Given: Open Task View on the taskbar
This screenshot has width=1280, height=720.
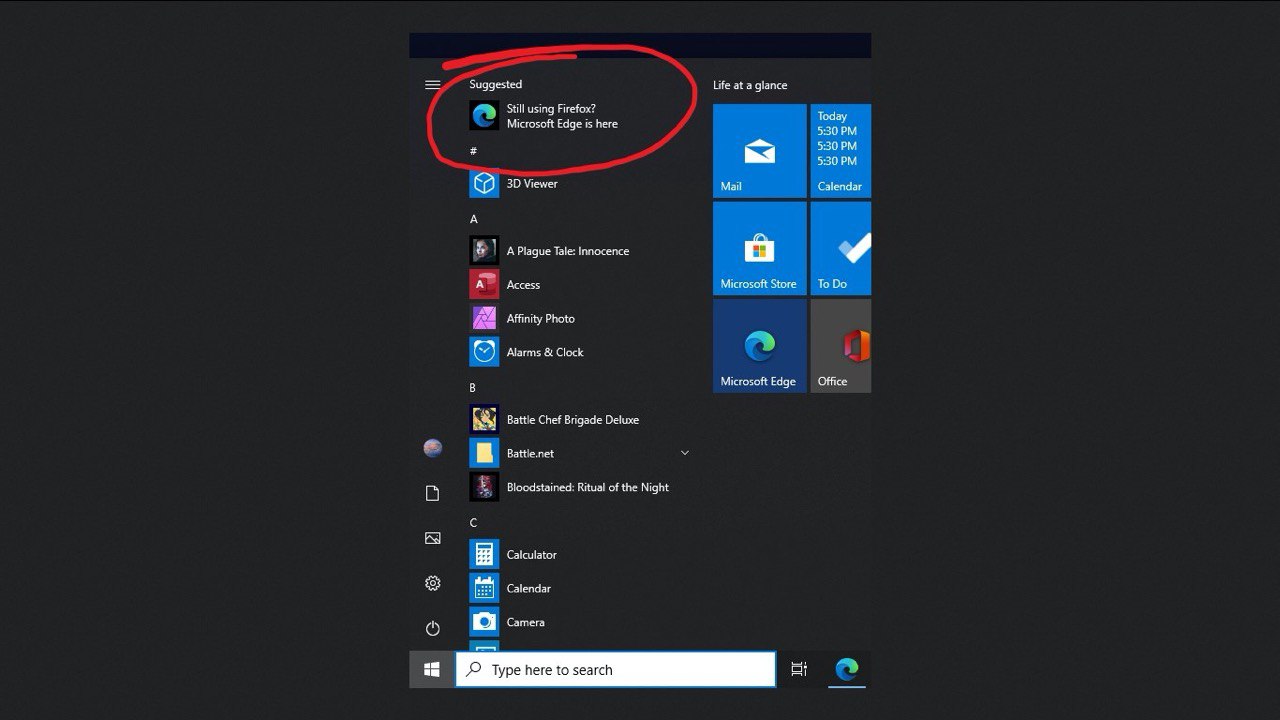Looking at the screenshot, I should tap(798, 670).
